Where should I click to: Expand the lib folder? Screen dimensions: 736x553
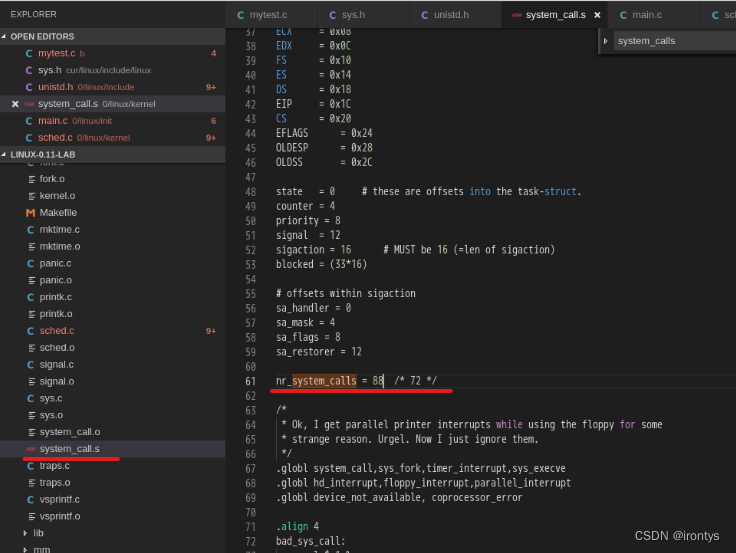[25, 533]
